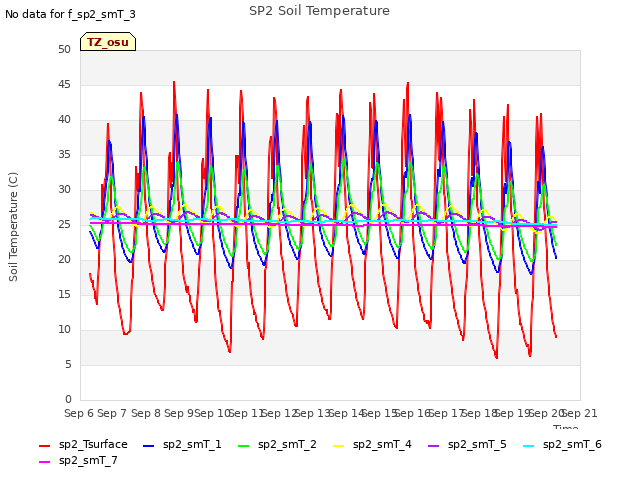The width and height of the screenshot is (640, 480).
Task: Click blue sp2_smT_1 legend color marker
Action: pyautogui.click(x=149, y=446)
